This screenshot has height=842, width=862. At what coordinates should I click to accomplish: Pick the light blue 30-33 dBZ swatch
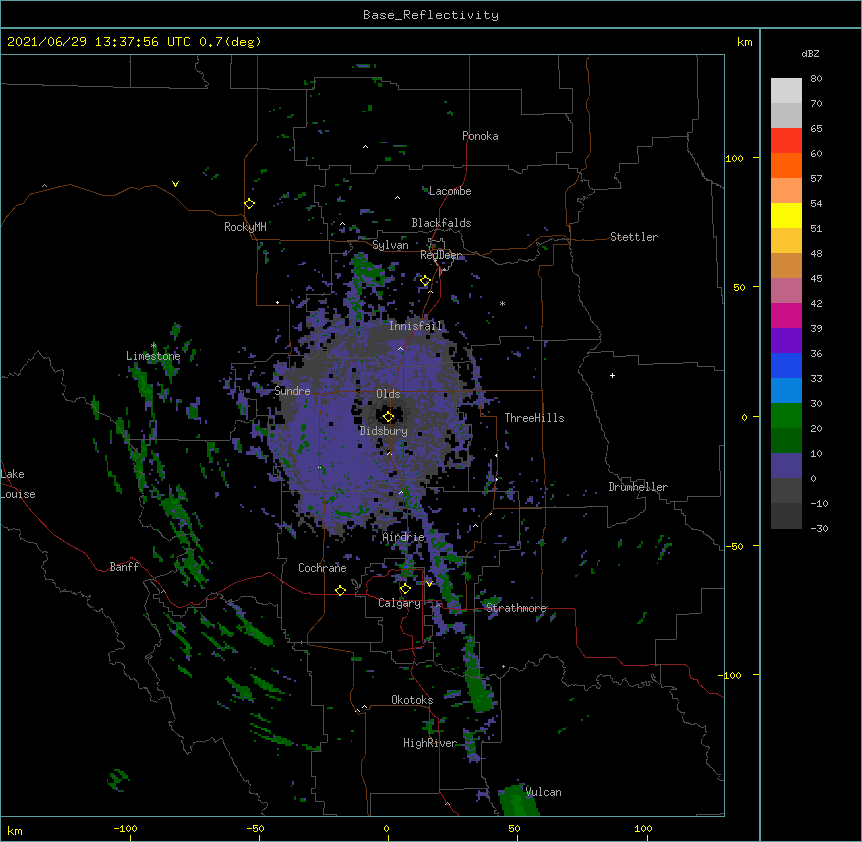coord(786,391)
